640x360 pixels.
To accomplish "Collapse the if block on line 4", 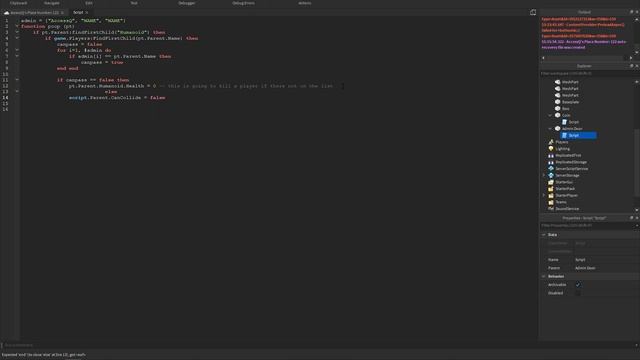I will pyautogui.click(x=17, y=38).
